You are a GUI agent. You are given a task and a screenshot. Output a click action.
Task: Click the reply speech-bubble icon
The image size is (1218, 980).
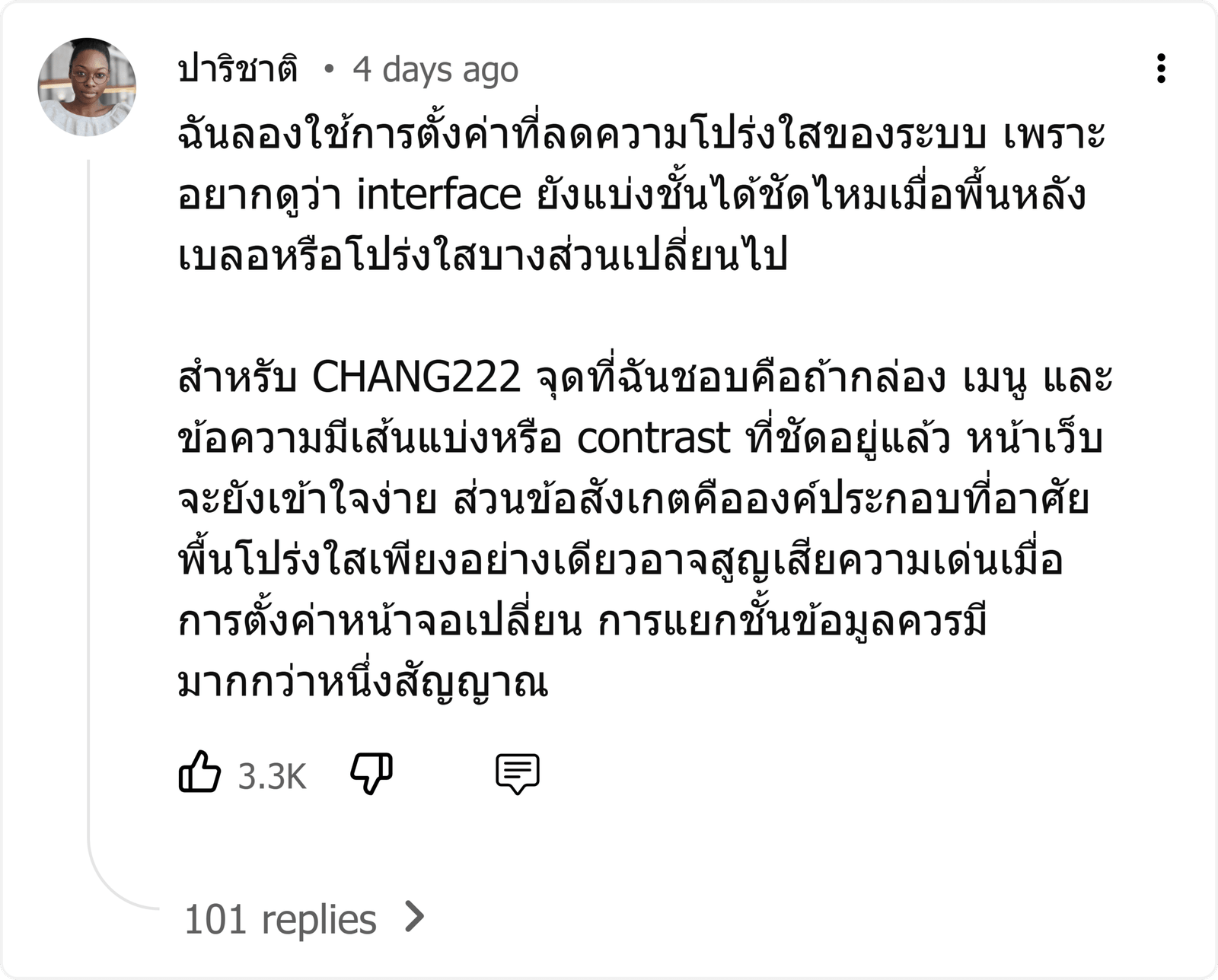518,774
